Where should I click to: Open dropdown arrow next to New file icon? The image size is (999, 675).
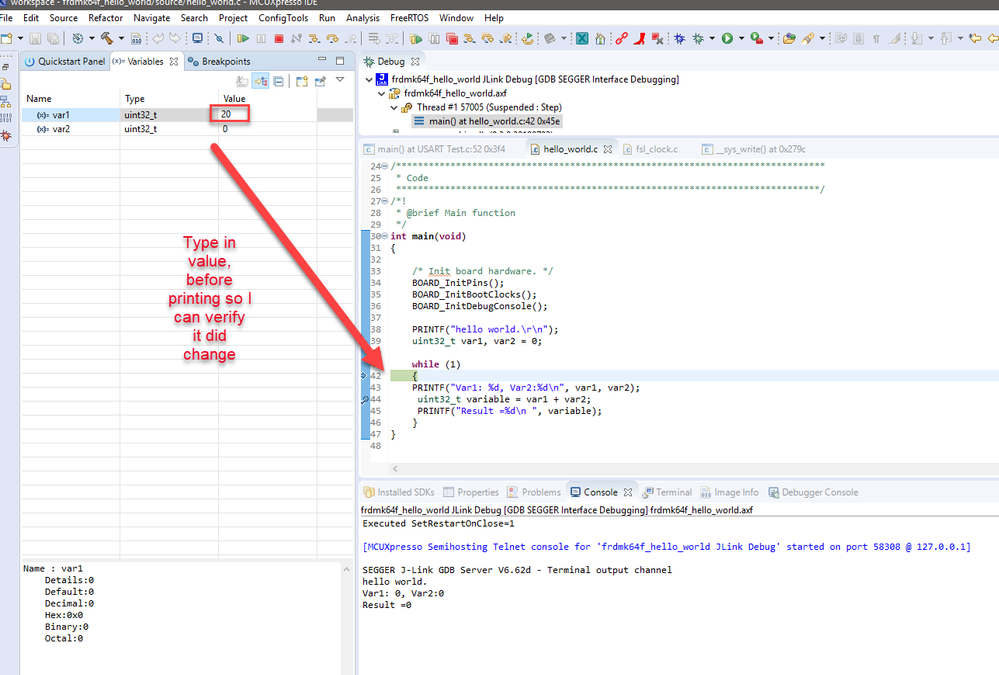[x=20, y=39]
